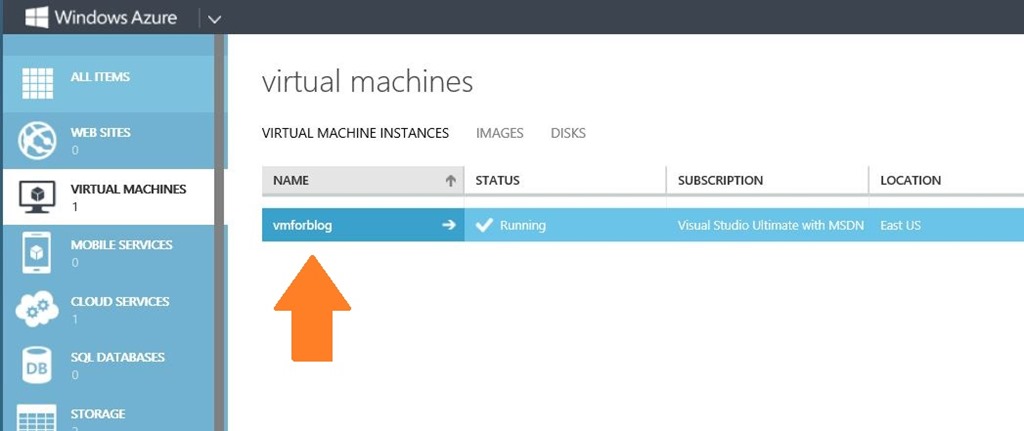Click the Running status checkmark icon
The height and width of the screenshot is (431, 1024).
484,225
